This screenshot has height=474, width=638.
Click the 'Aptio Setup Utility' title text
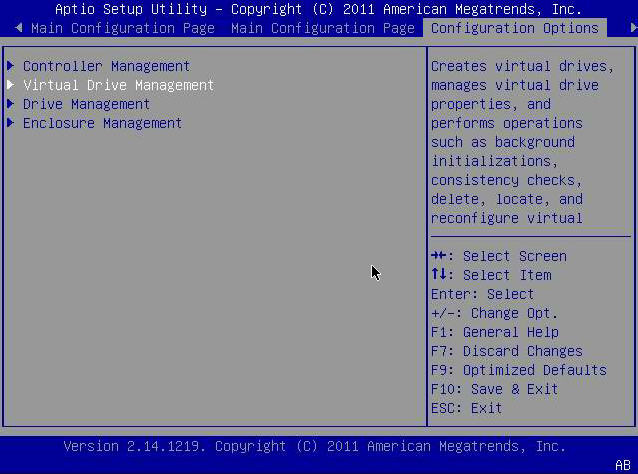point(131,9)
